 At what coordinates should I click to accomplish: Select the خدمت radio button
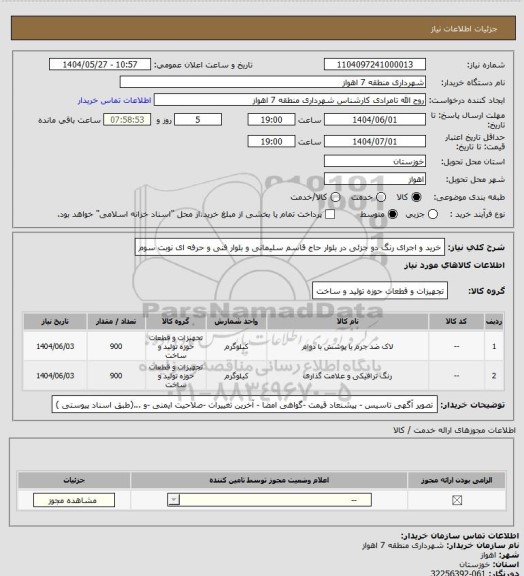381,197
